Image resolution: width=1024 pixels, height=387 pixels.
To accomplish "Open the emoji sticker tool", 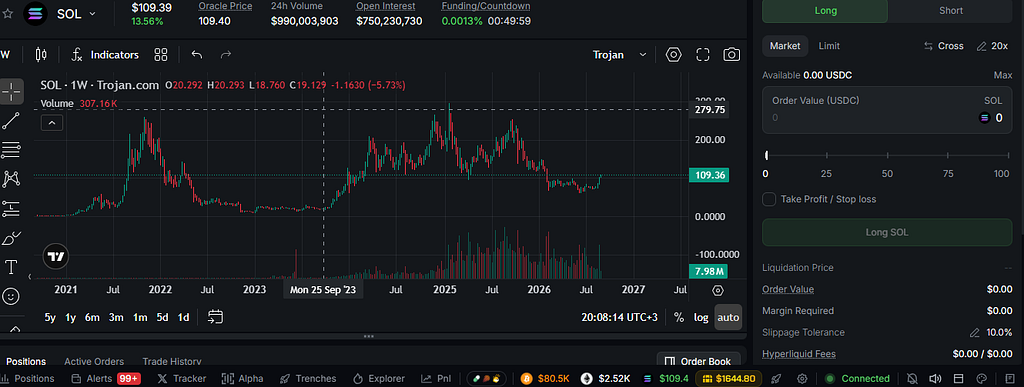I will pyautogui.click(x=11, y=296).
